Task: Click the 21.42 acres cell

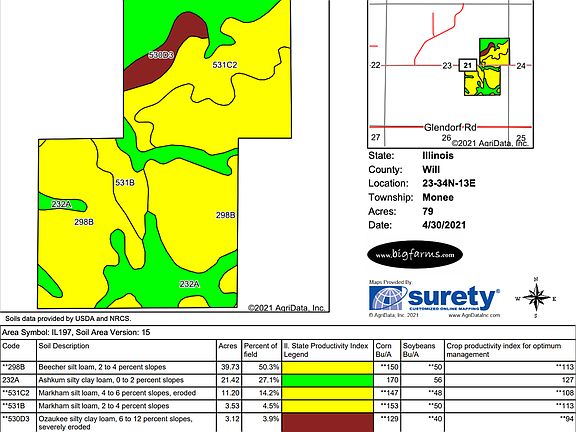Action: click(x=230, y=380)
